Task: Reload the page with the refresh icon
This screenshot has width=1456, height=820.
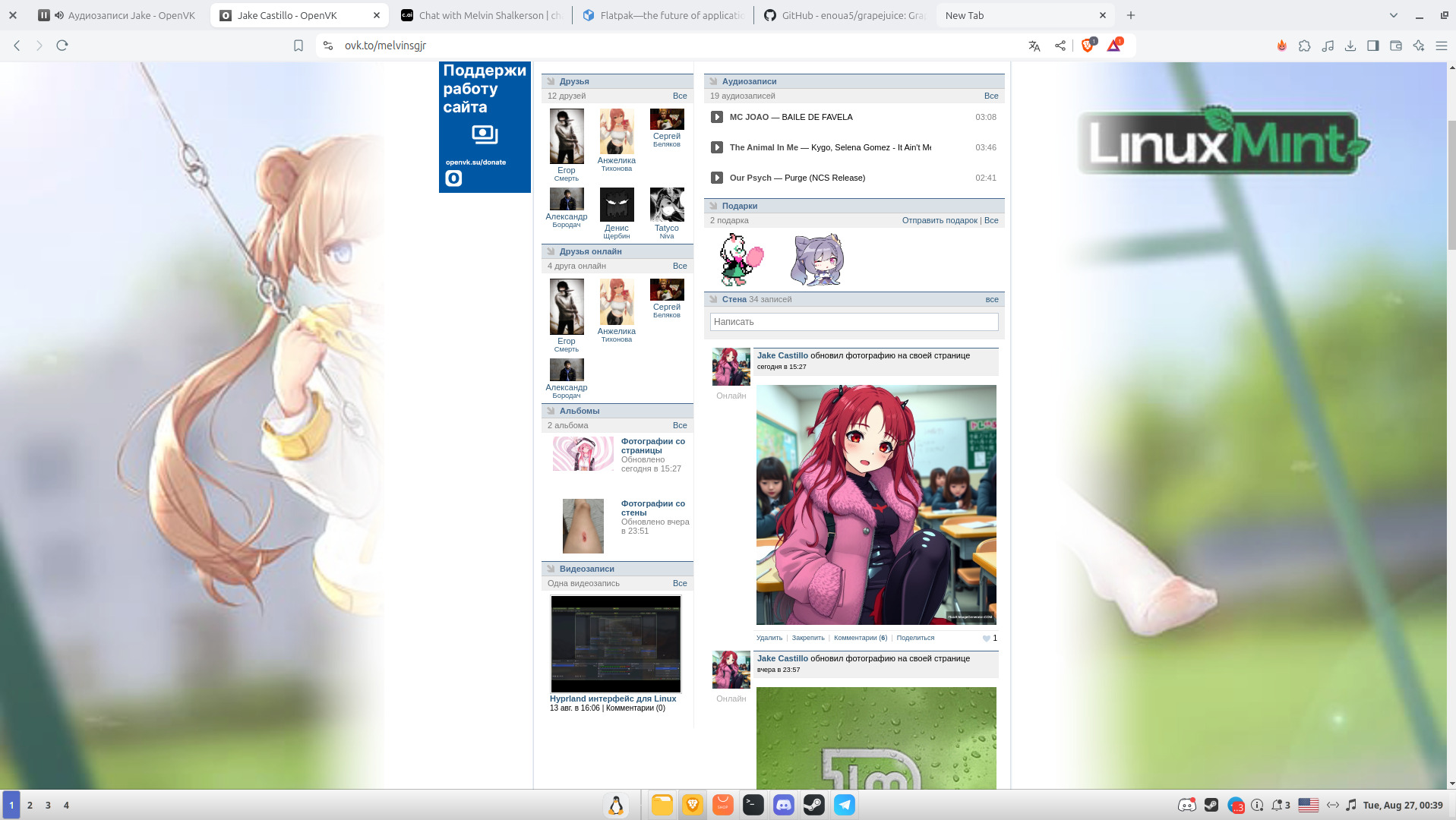Action: (x=62, y=46)
